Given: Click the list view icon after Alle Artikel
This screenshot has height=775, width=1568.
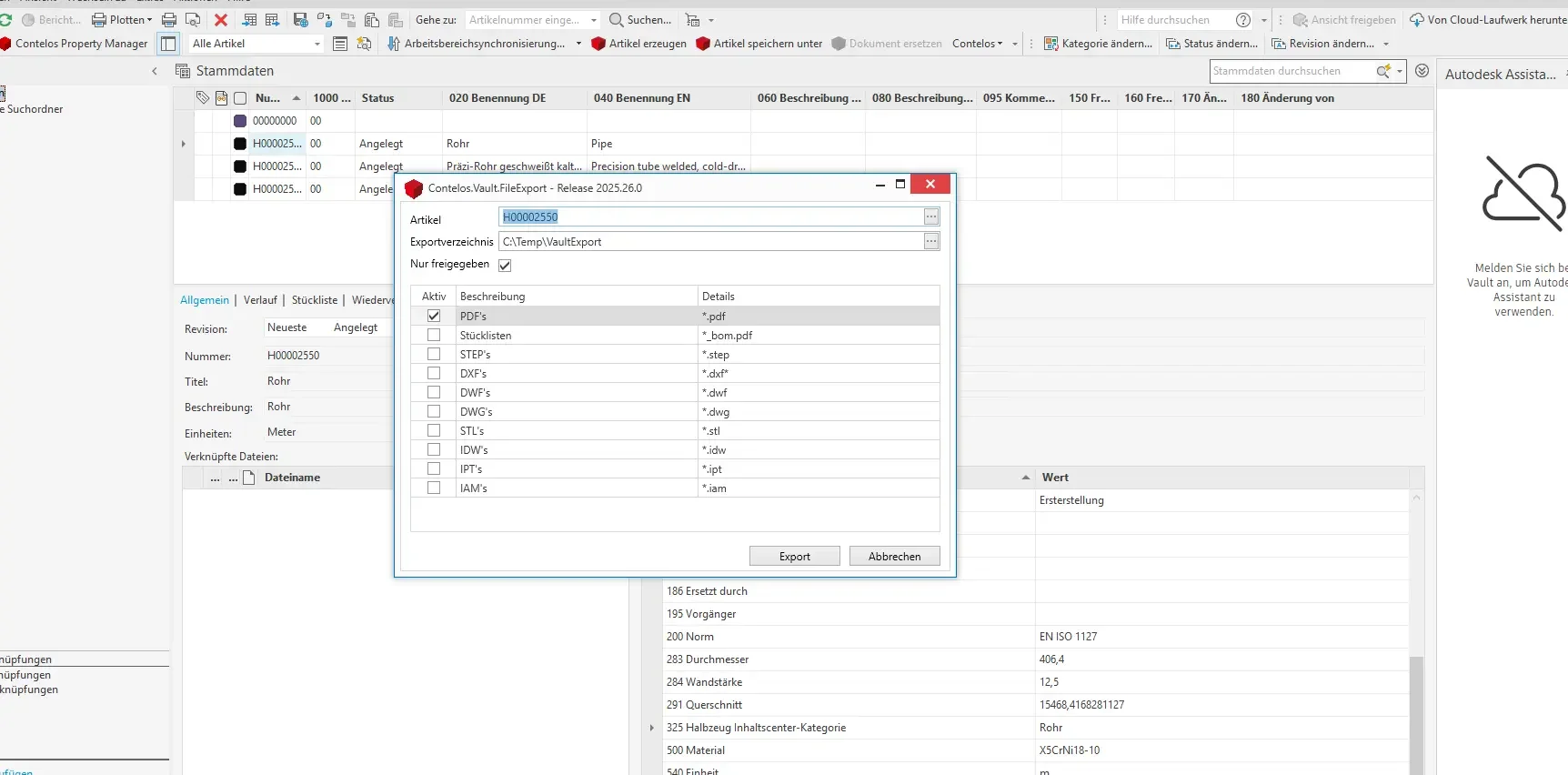Looking at the screenshot, I should click(340, 43).
